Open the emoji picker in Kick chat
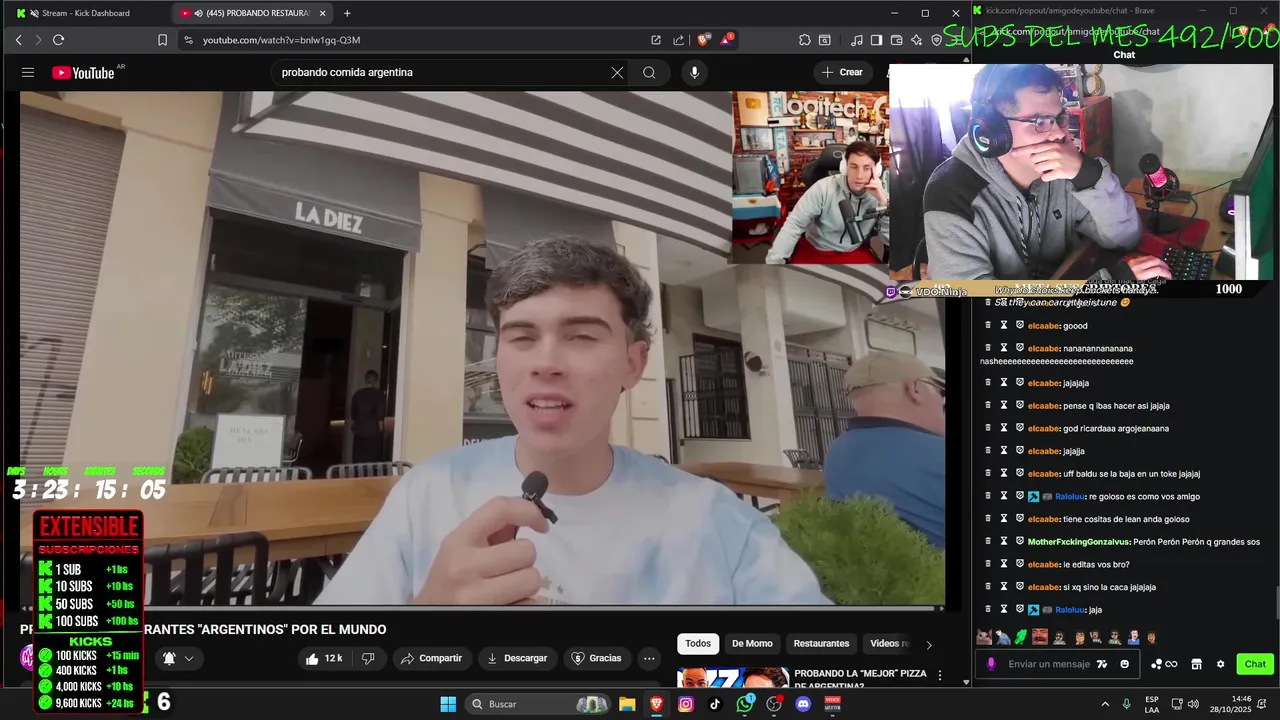 pos(1125,664)
